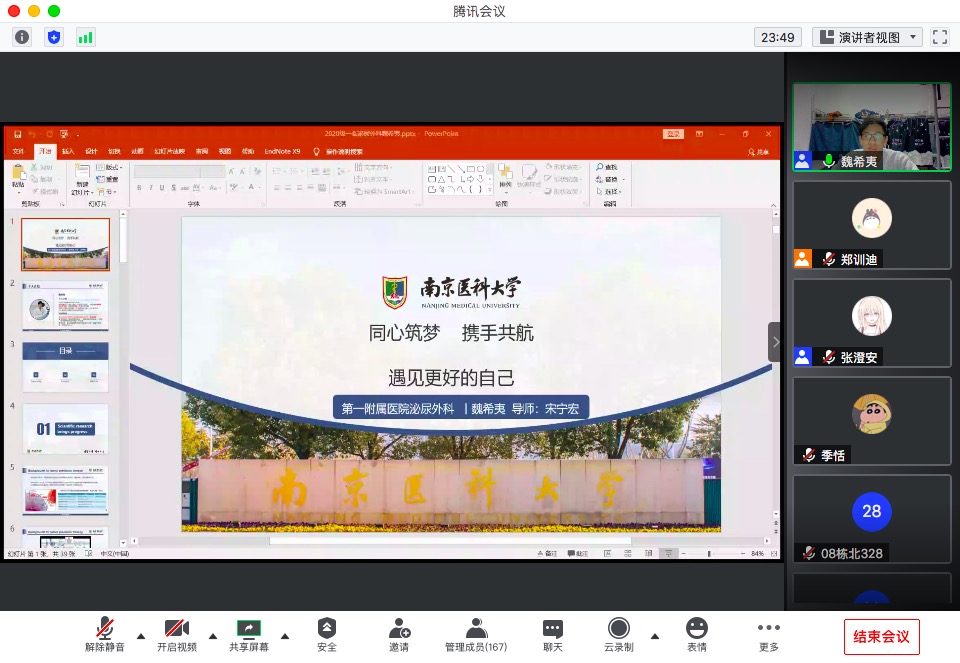Expand video options arrow next to camera
Image resolution: width=960 pixels, height=663 pixels.
(213, 636)
